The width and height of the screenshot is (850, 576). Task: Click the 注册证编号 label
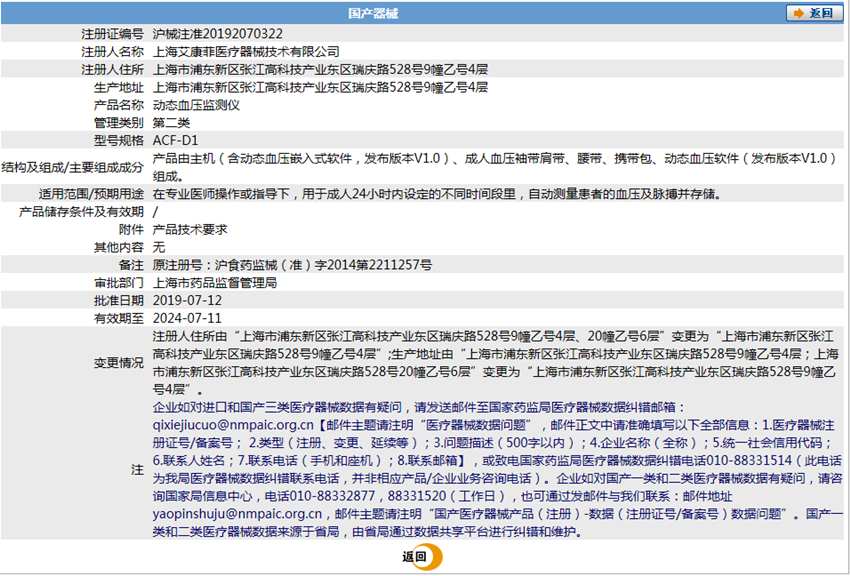[x=112, y=34]
